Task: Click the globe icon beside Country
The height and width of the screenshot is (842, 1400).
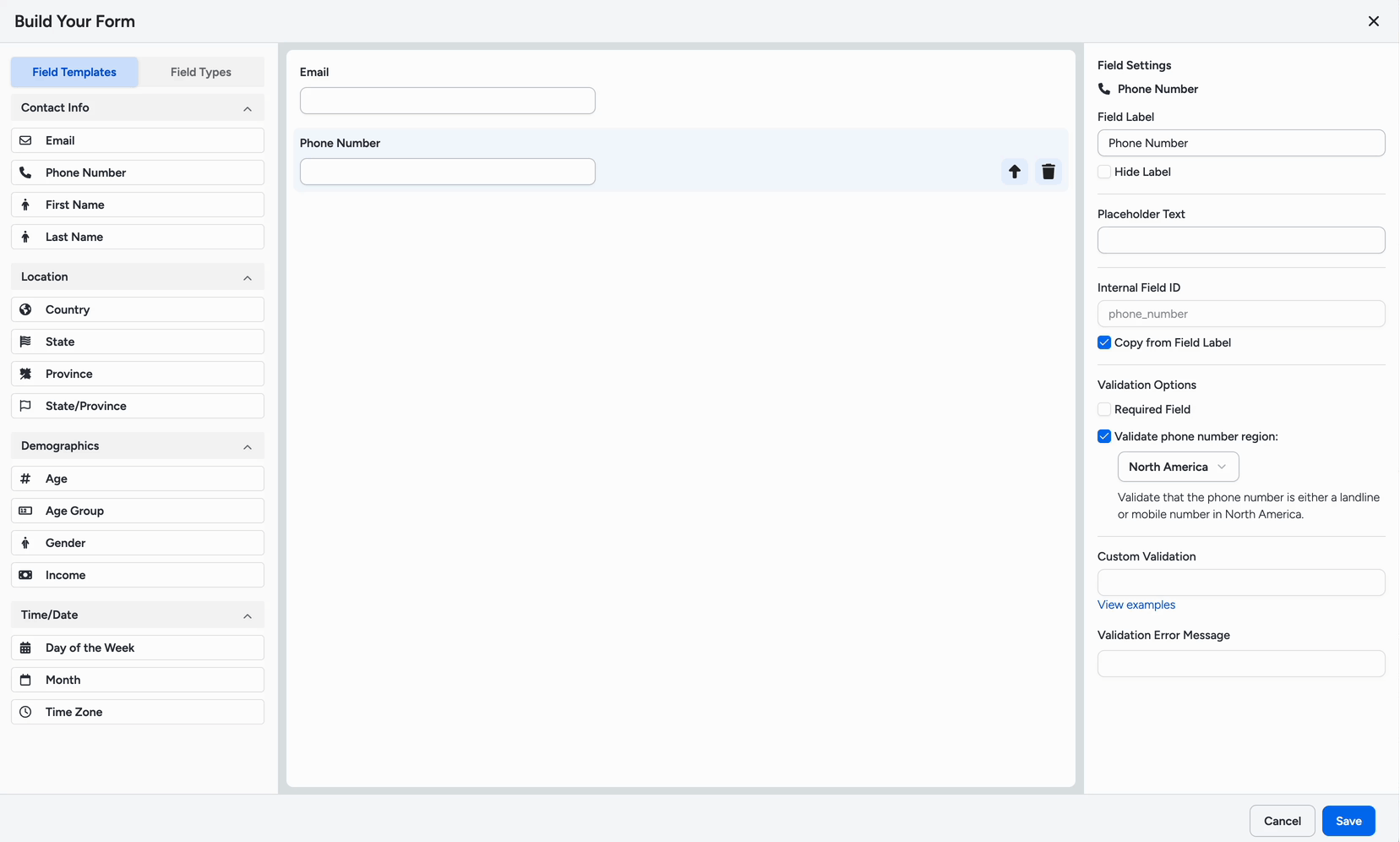Action: [x=25, y=309]
